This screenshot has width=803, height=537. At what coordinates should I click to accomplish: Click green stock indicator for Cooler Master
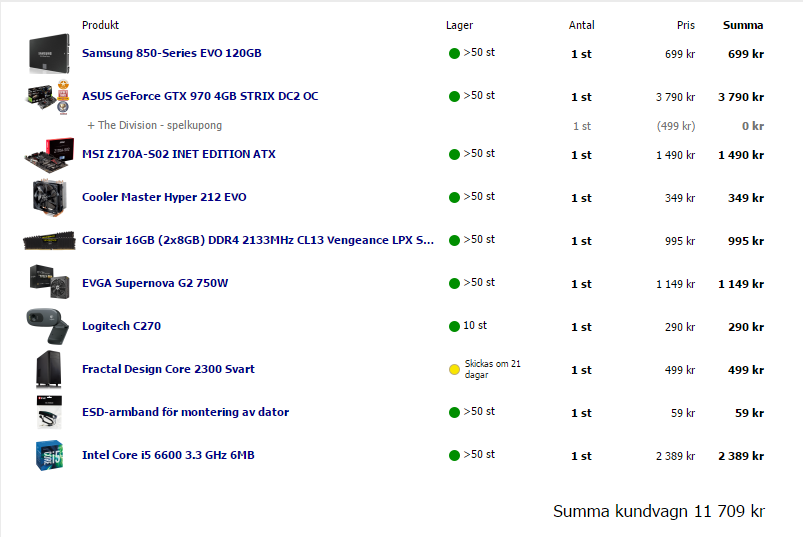[x=454, y=197]
